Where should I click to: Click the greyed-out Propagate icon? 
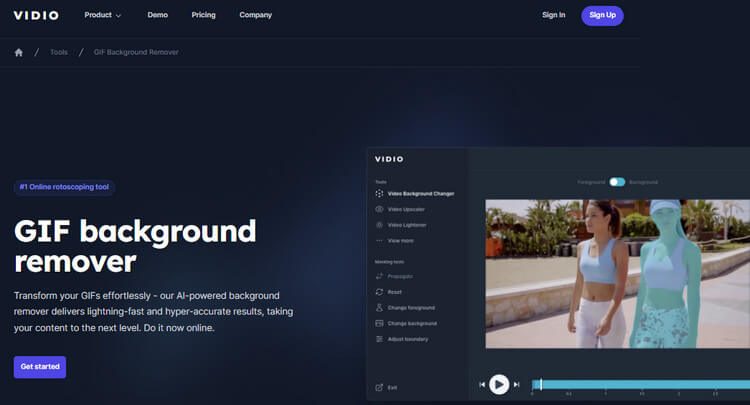coord(379,276)
